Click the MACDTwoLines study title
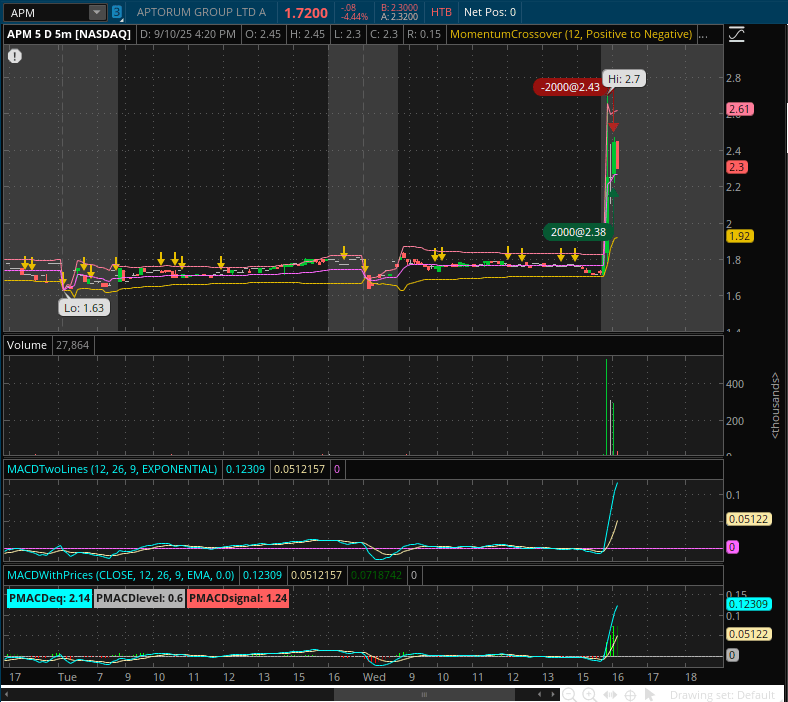Viewport: 788px width, 702px height. click(112, 468)
